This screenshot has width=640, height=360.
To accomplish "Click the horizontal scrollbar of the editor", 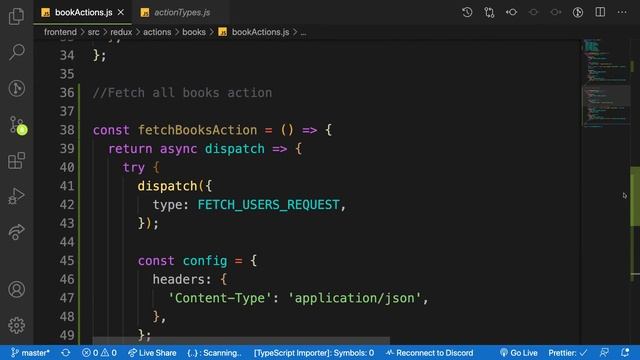I will click(241, 340).
